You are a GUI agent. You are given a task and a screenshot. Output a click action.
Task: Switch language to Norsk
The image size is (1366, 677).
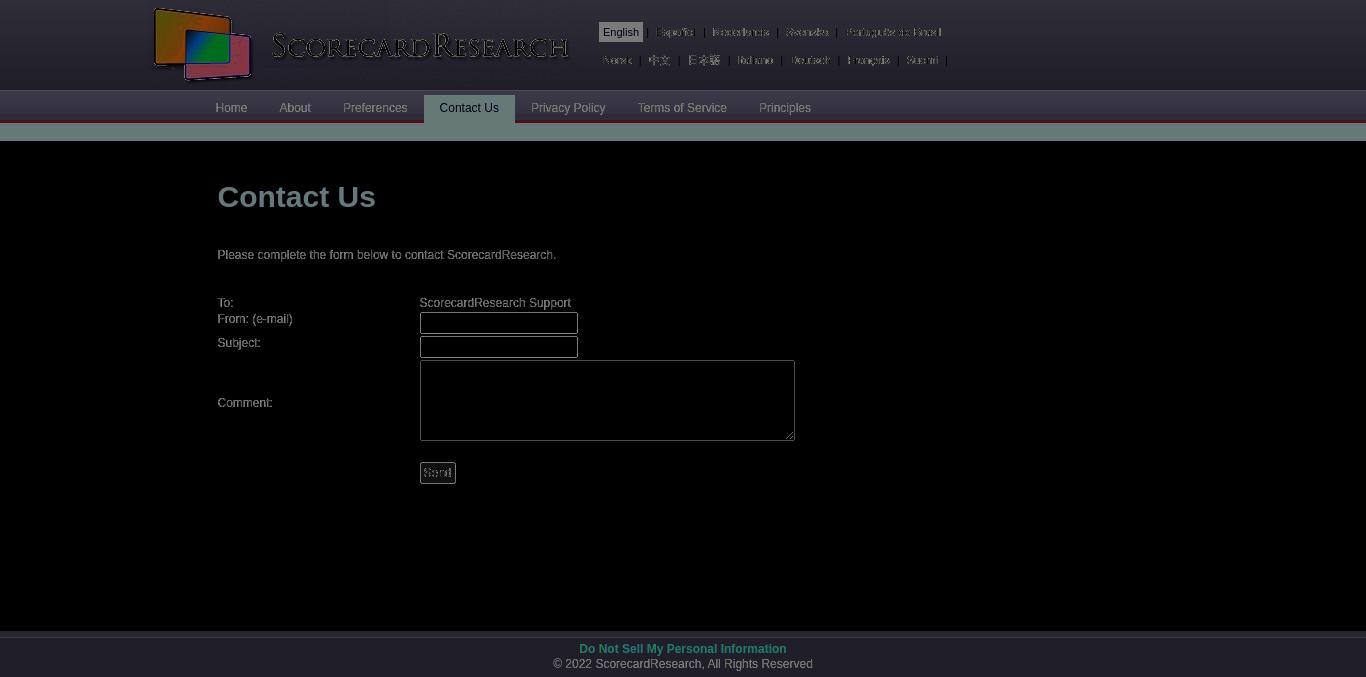coord(617,60)
